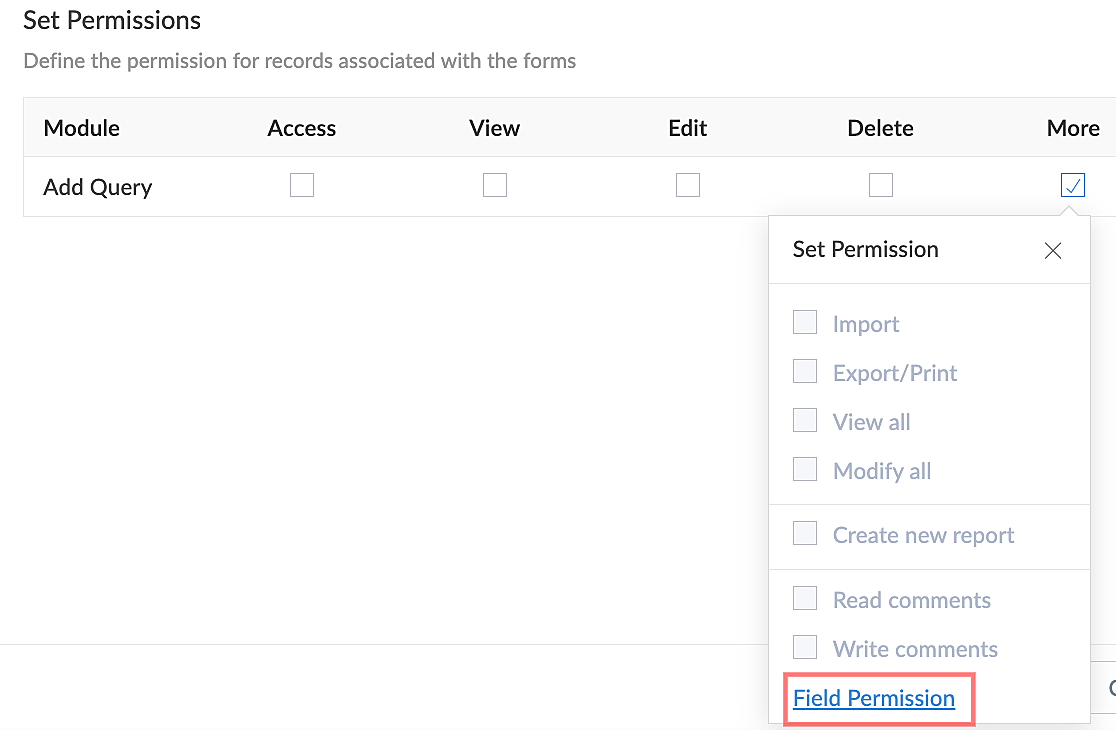Check the Edit permission for Add Query
This screenshot has height=730, width=1116.
coord(688,186)
